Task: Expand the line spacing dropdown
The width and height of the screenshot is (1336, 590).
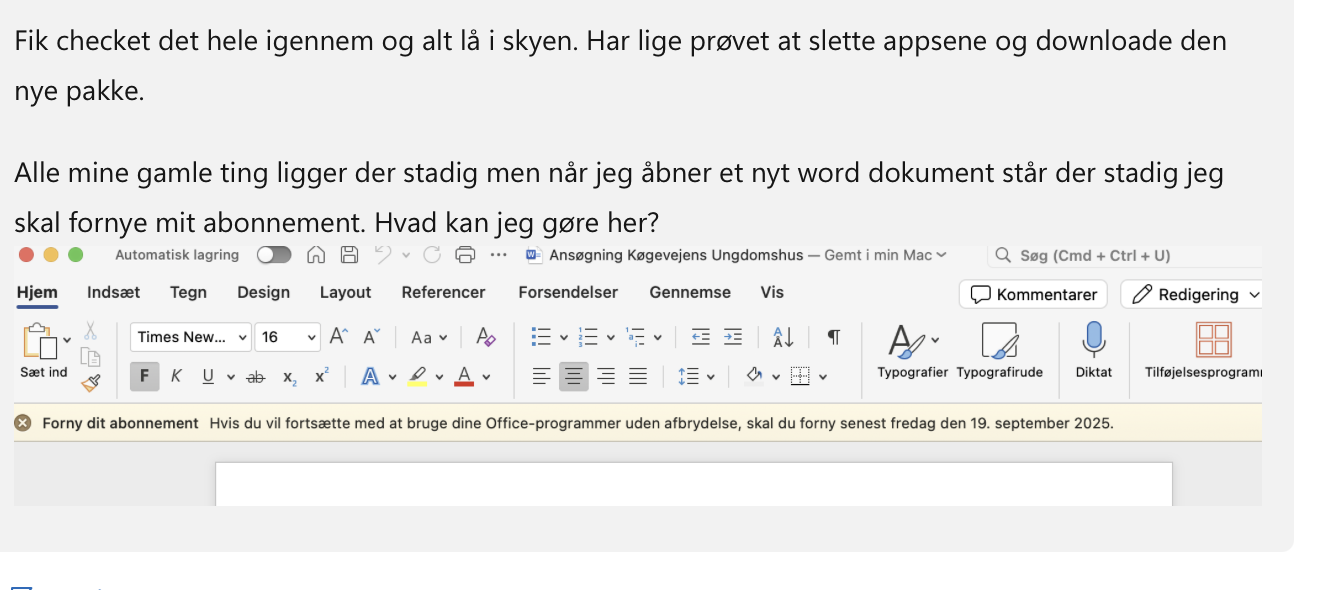Action: pyautogui.click(x=711, y=378)
